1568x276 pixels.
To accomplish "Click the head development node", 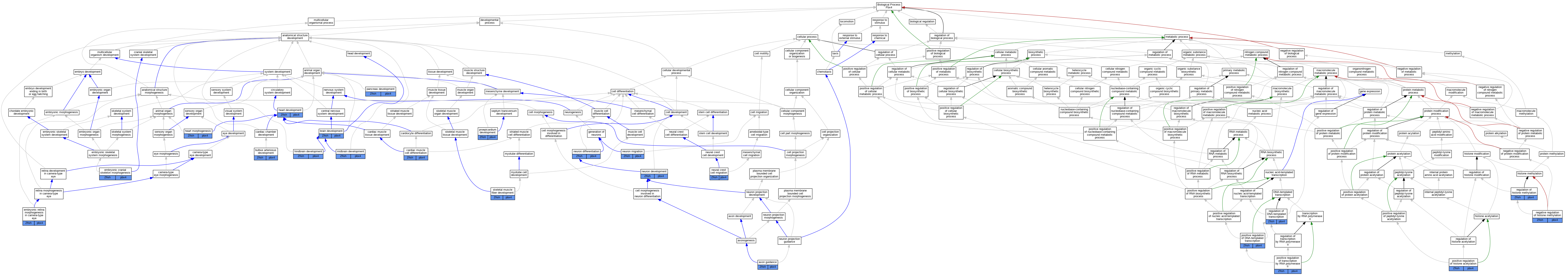I will point(359,53).
